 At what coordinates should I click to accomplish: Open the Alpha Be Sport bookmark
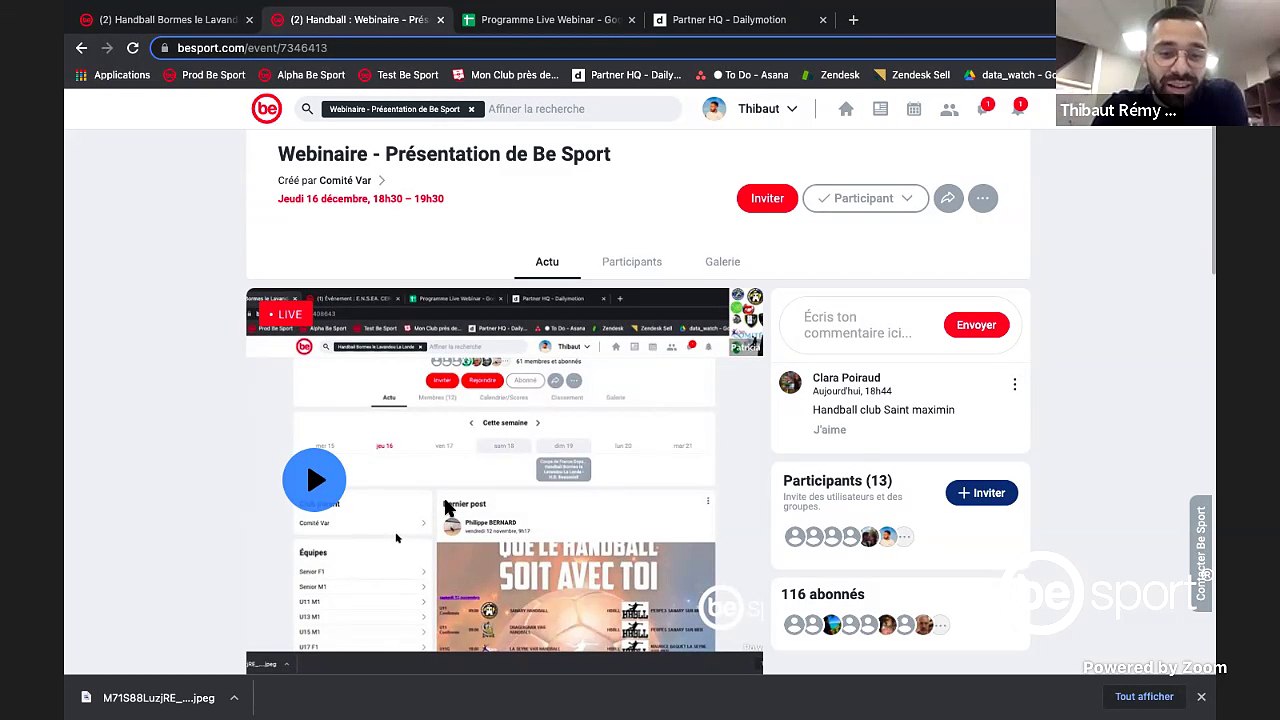[x=301, y=75]
